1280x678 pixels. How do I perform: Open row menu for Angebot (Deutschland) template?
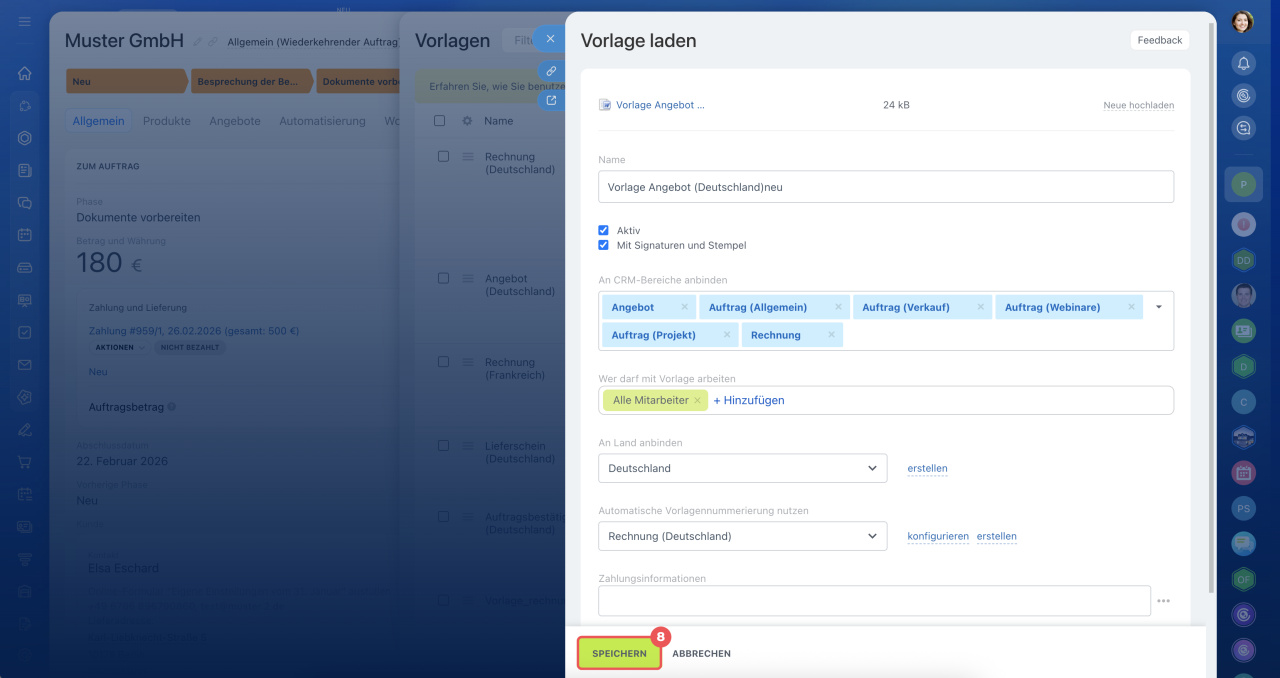click(467, 279)
